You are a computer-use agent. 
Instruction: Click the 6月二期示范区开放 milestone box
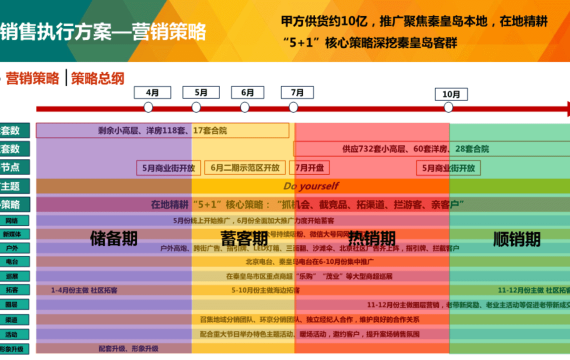(245, 168)
